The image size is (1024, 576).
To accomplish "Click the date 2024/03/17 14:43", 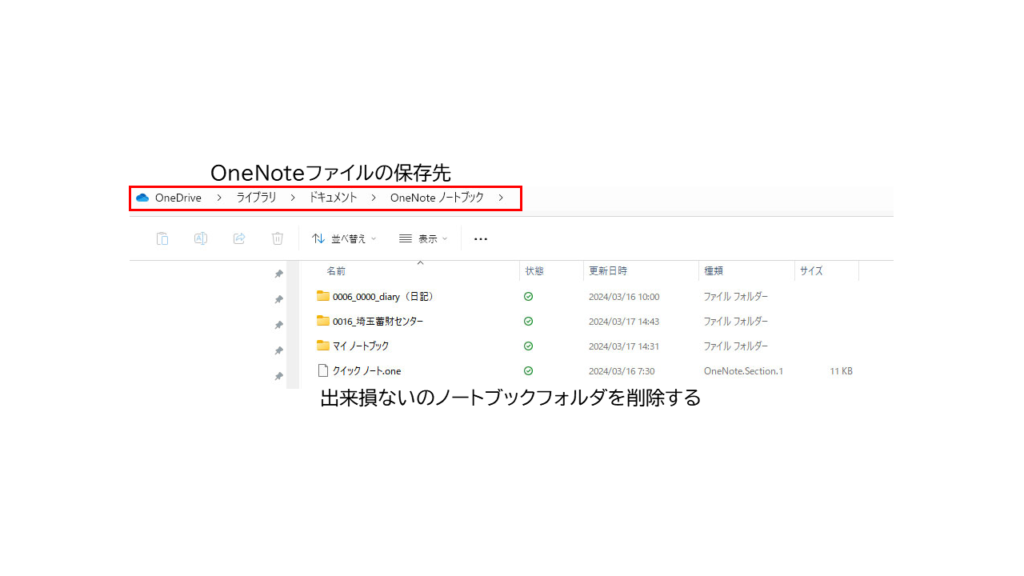I will coord(624,321).
